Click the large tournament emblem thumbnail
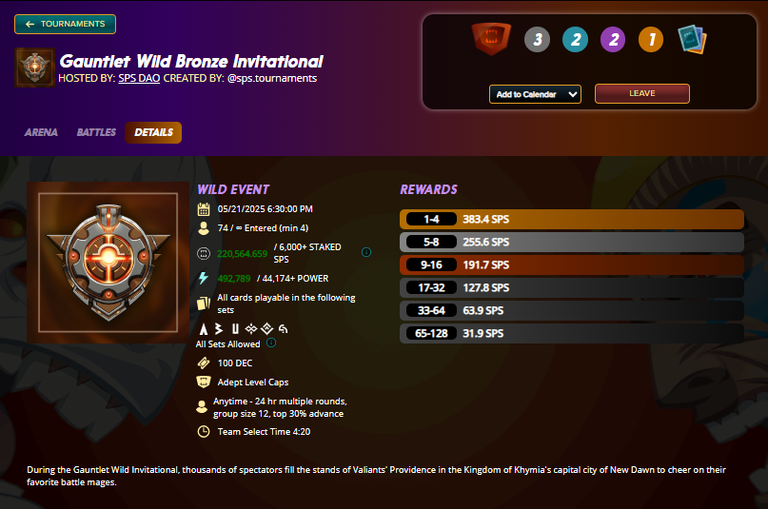This screenshot has width=768, height=509. tap(108, 263)
